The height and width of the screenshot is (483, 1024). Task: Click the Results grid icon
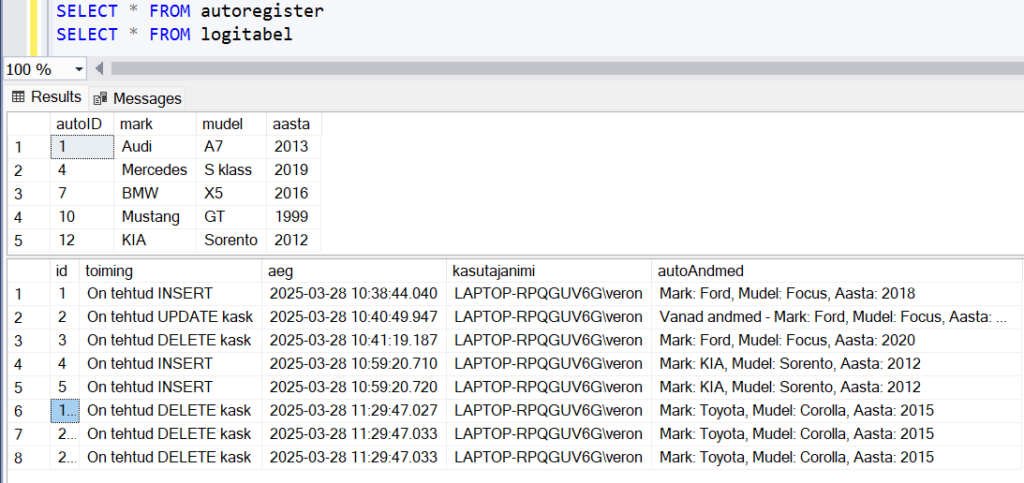pyautogui.click(x=18, y=97)
